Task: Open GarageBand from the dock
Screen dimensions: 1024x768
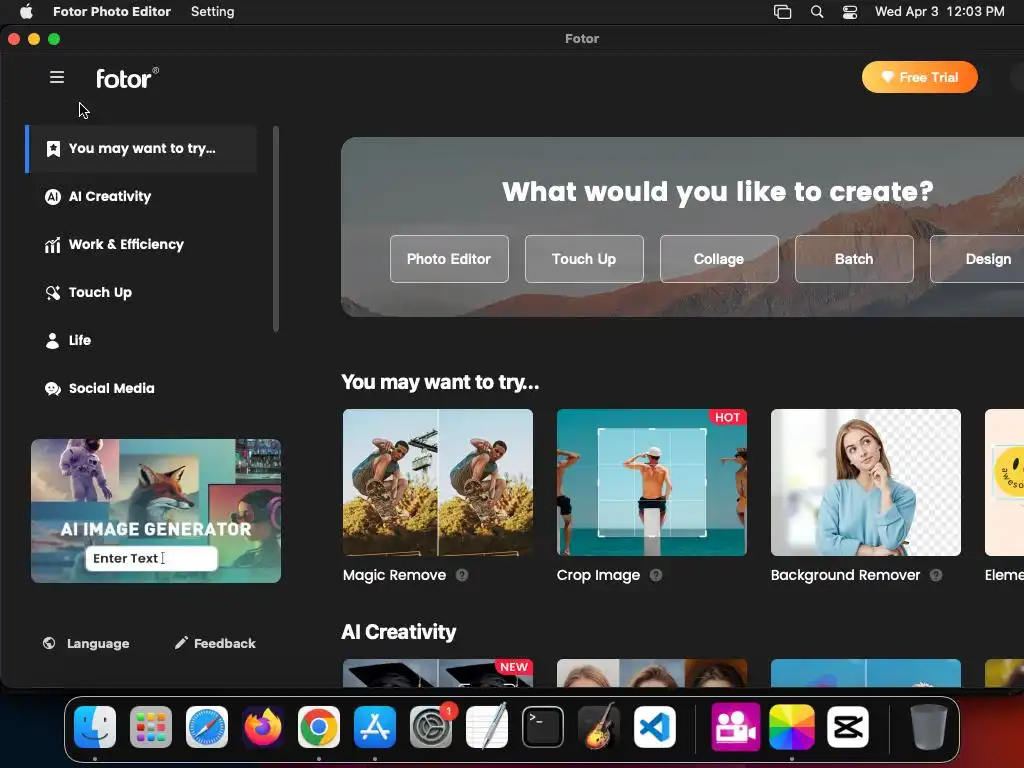Action: click(x=599, y=727)
